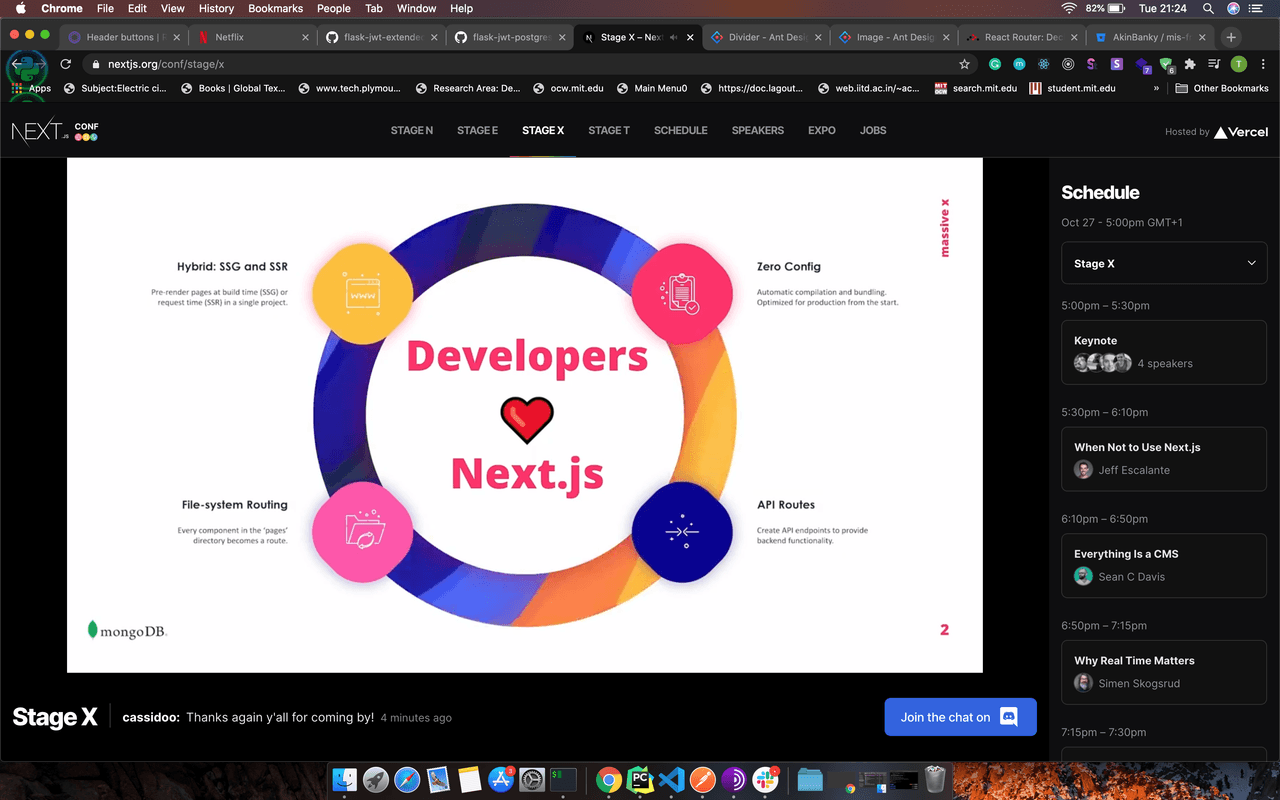
Task: Switch to the flask-jwt-extended GitHub tab
Action: [x=381, y=37]
